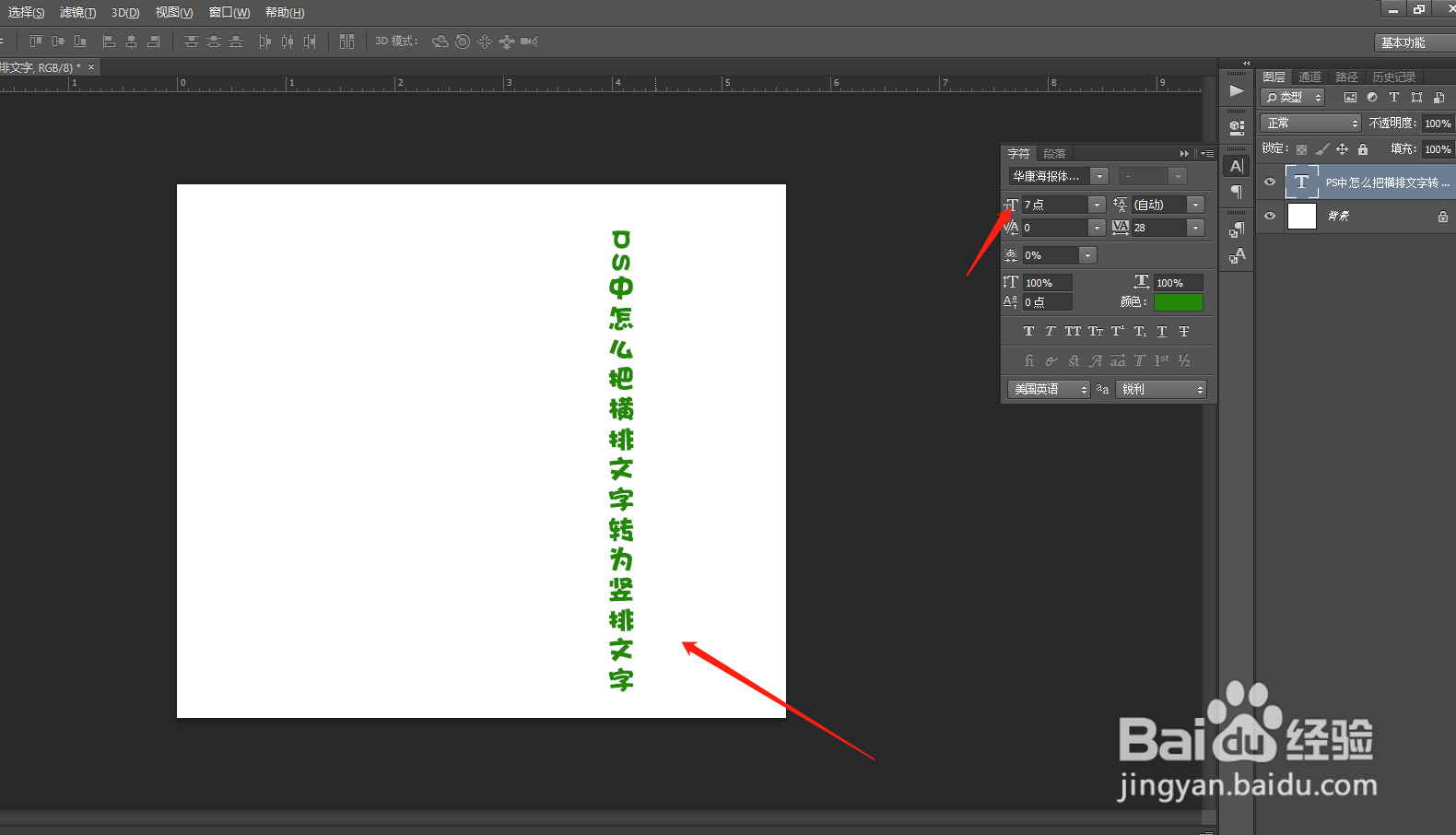Image resolution: width=1456 pixels, height=835 pixels.
Task: Toggle all caps text style
Action: 1073,331
